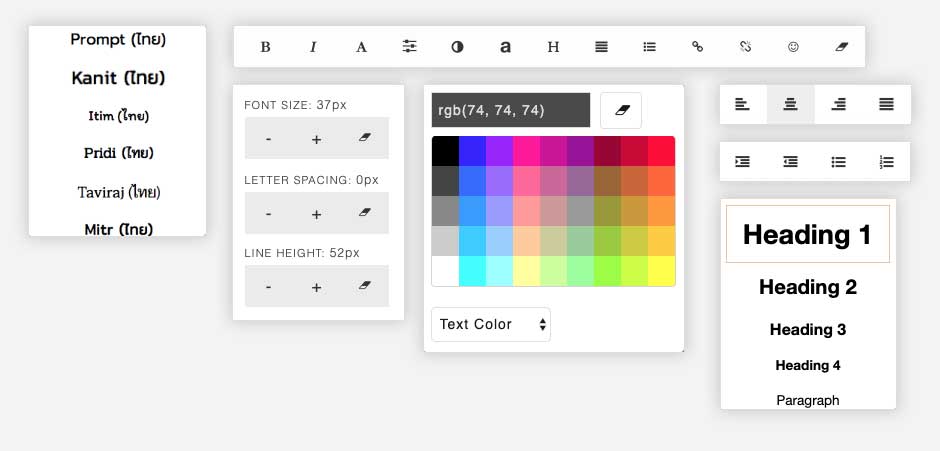Align text right
Image resolution: width=940 pixels, height=451 pixels.
[839, 104]
